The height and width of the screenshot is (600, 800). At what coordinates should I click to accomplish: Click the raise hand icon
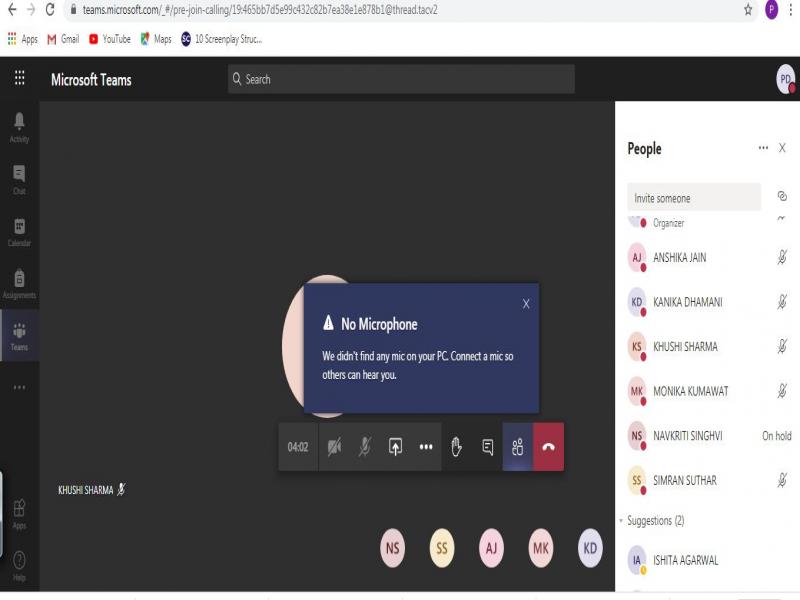coord(456,447)
